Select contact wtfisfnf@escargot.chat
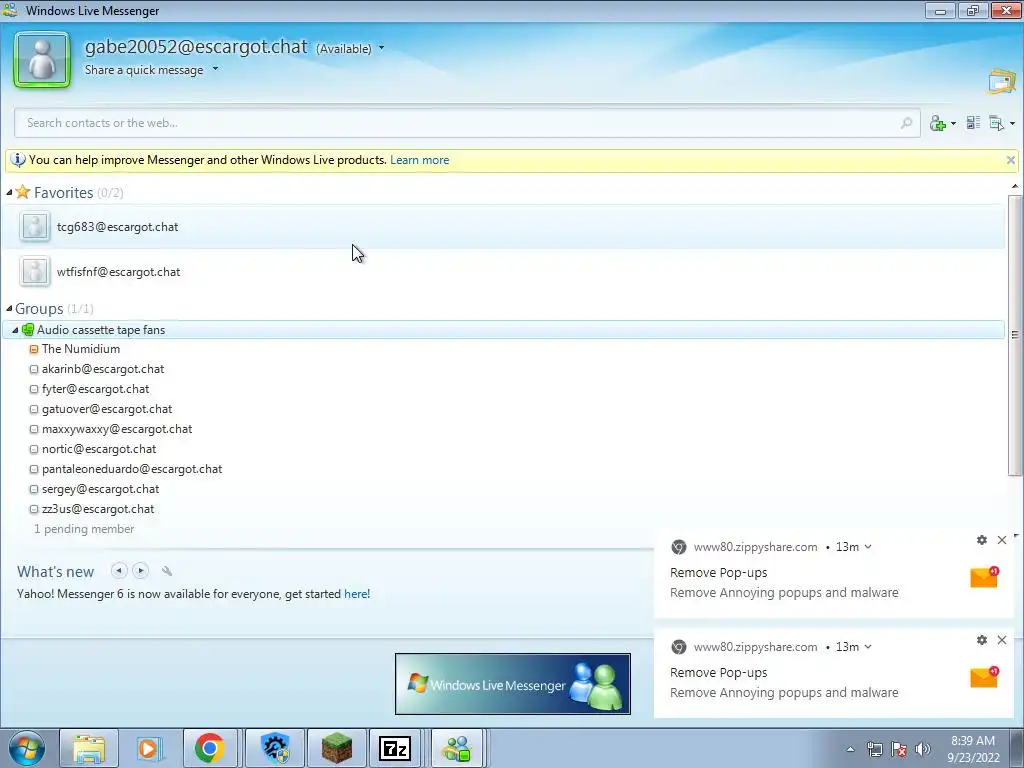1024x768 pixels. coord(503,272)
